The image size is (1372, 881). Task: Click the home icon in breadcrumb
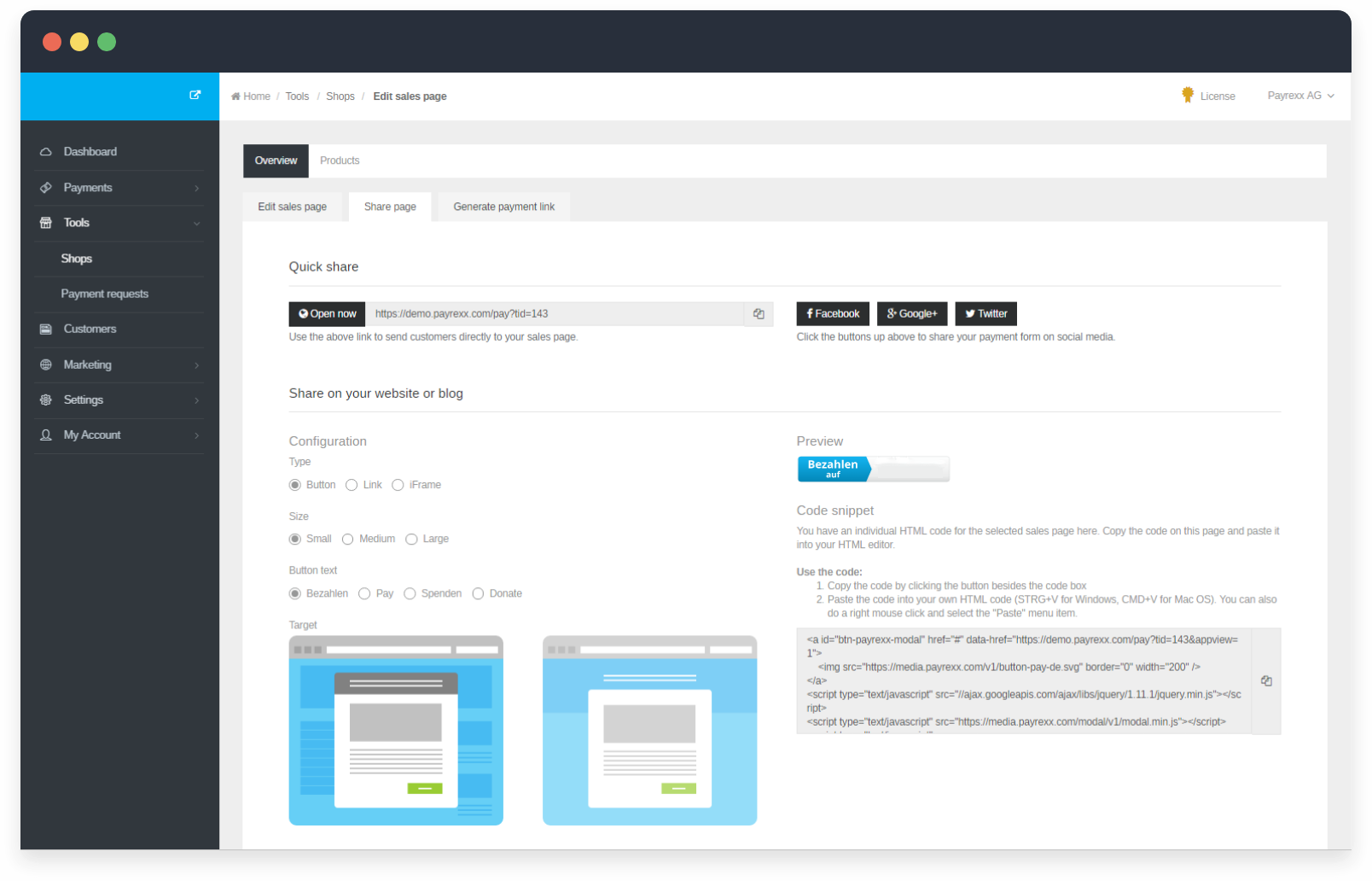(235, 96)
